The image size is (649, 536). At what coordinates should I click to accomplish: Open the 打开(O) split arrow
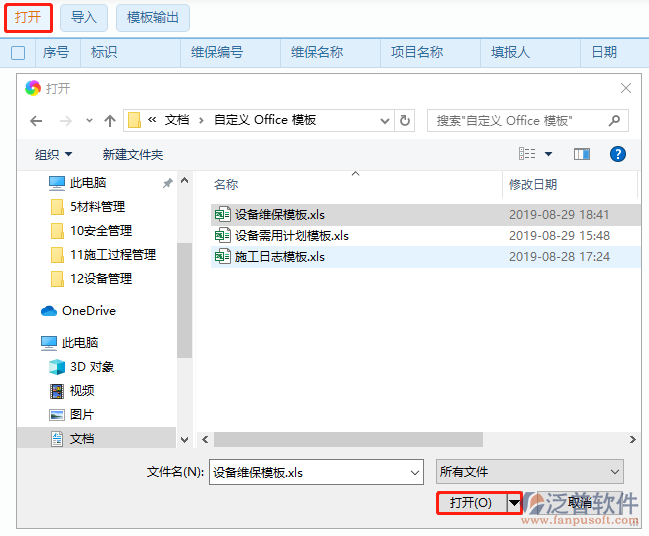(514, 503)
